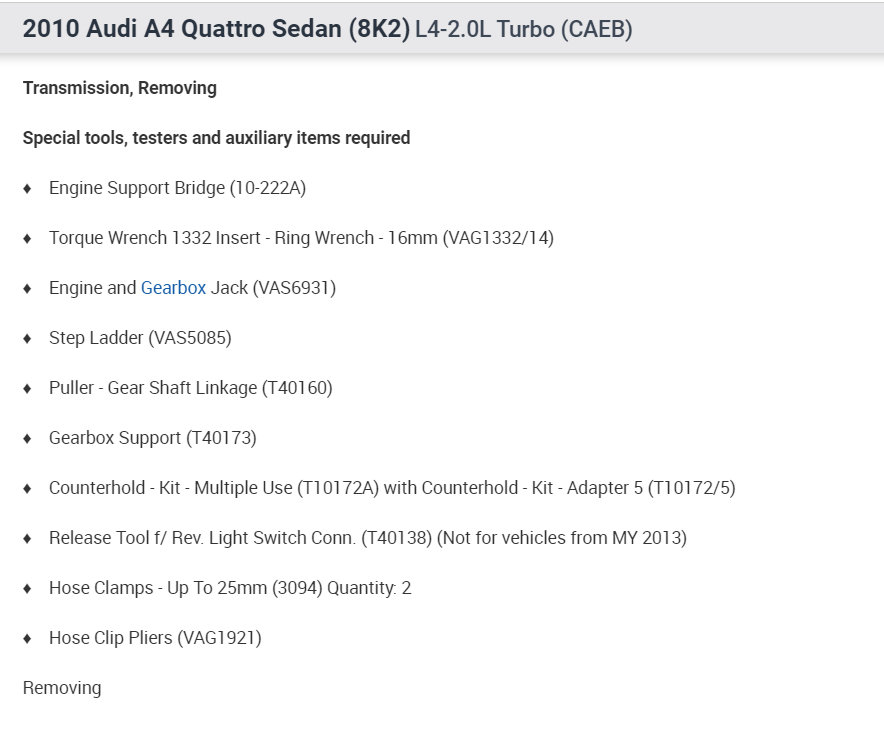Click the Torque Wrench 1332 Insert line

point(301,238)
